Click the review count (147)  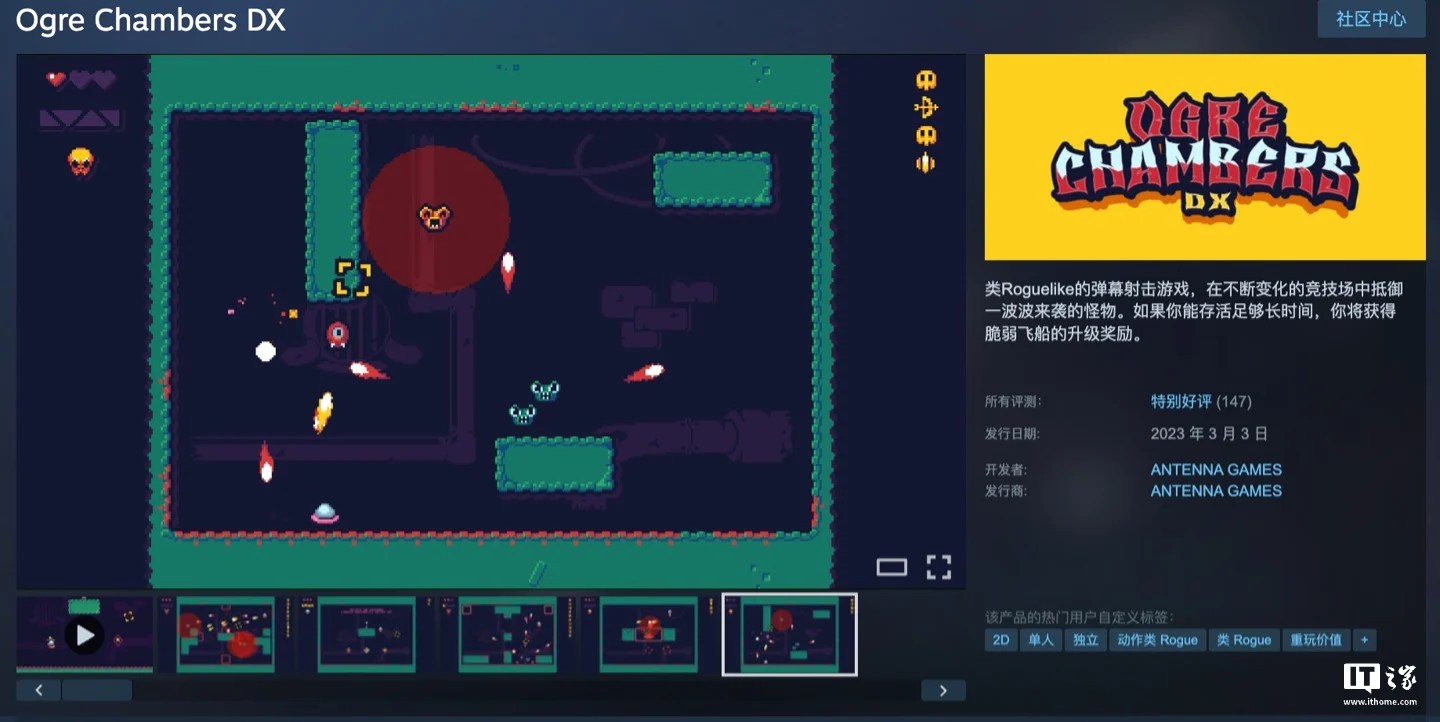(1234, 402)
